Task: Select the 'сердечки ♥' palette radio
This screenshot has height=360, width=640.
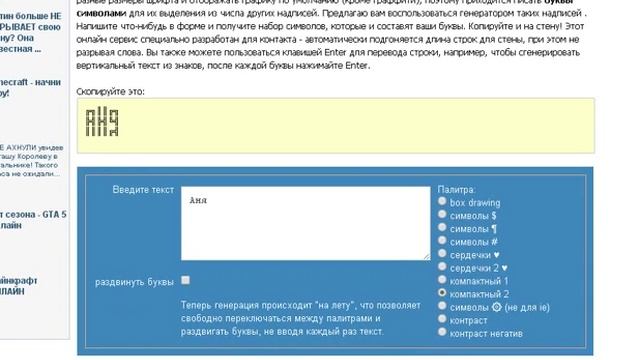Action: point(442,253)
